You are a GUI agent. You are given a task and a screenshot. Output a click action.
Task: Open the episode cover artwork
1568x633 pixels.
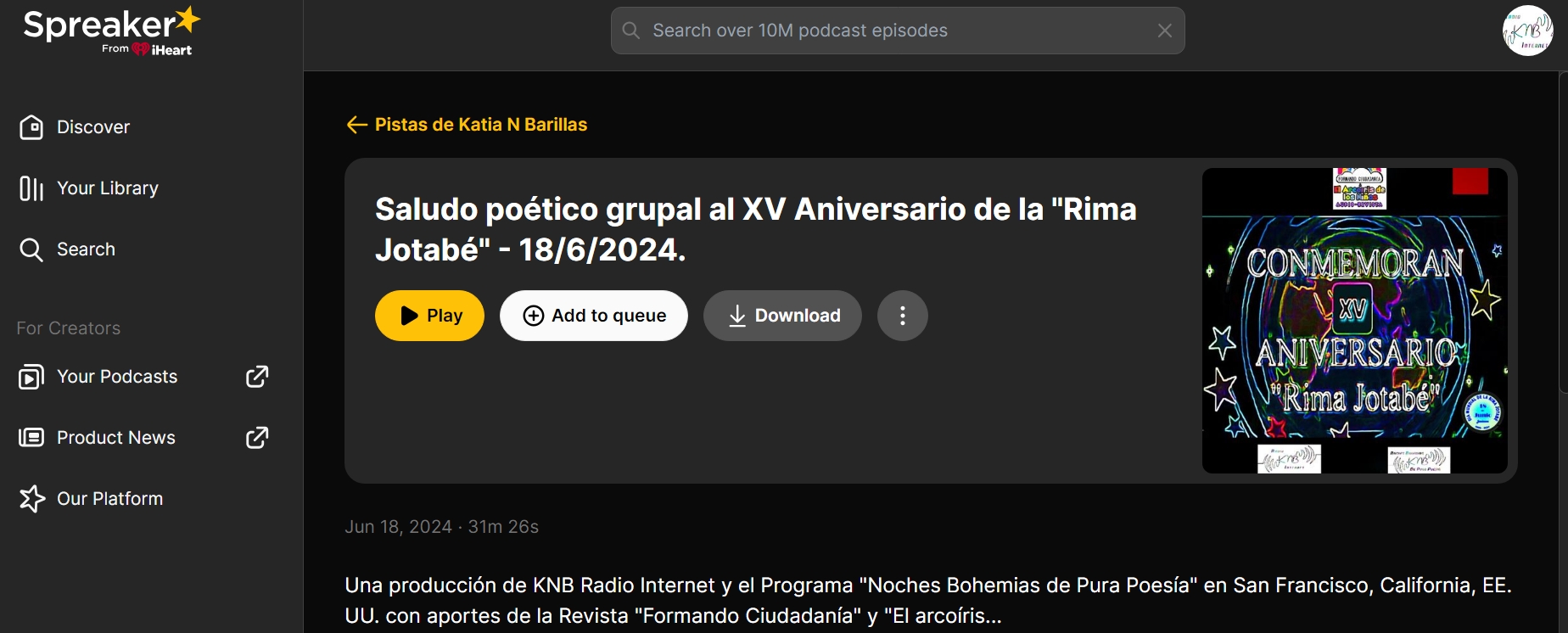click(1355, 321)
